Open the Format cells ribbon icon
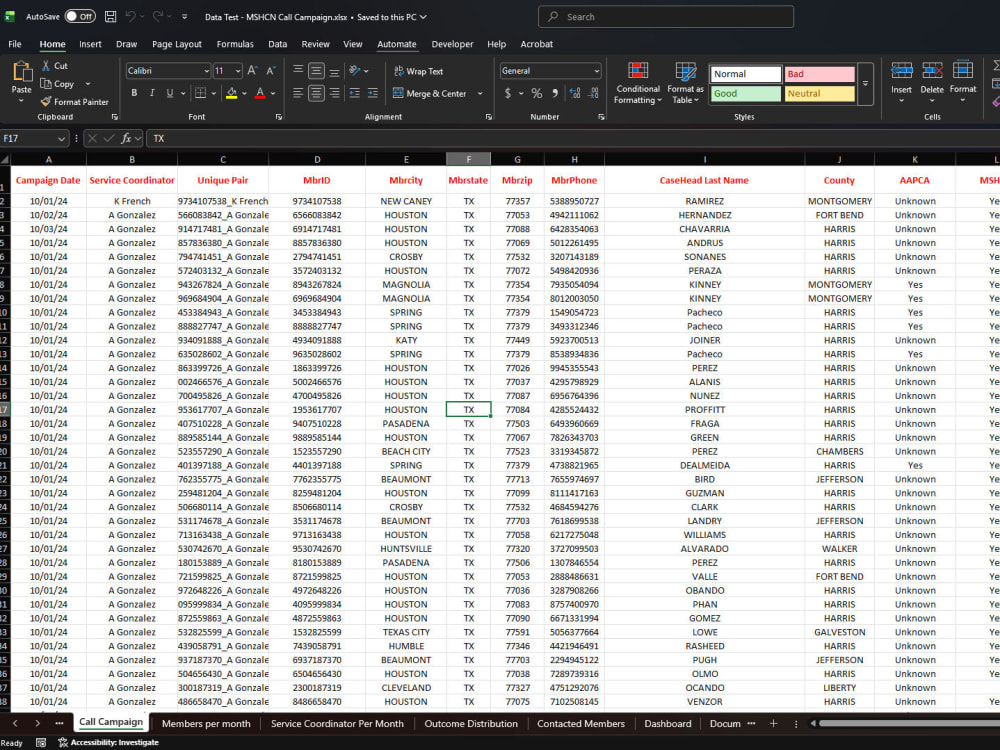The image size is (1000, 750). tap(962, 71)
